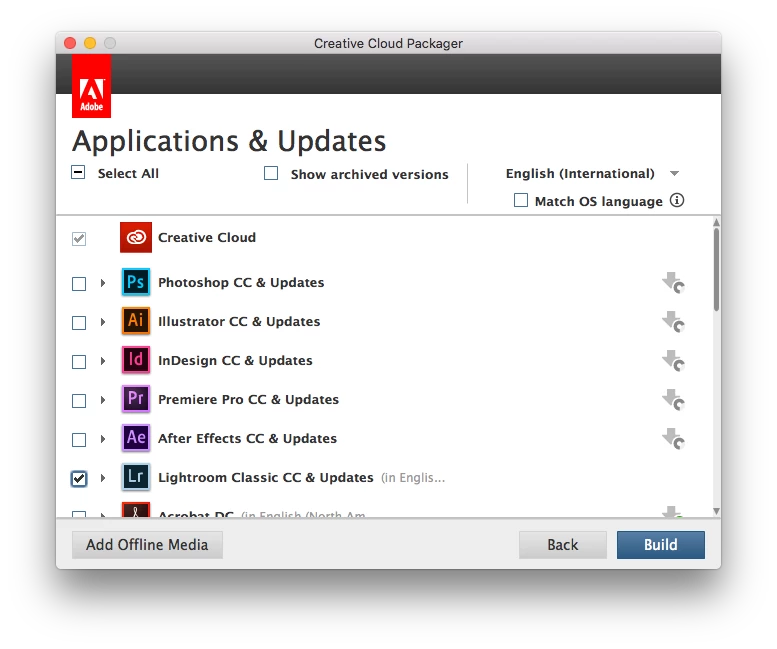Go Back to the previous step

point(563,545)
